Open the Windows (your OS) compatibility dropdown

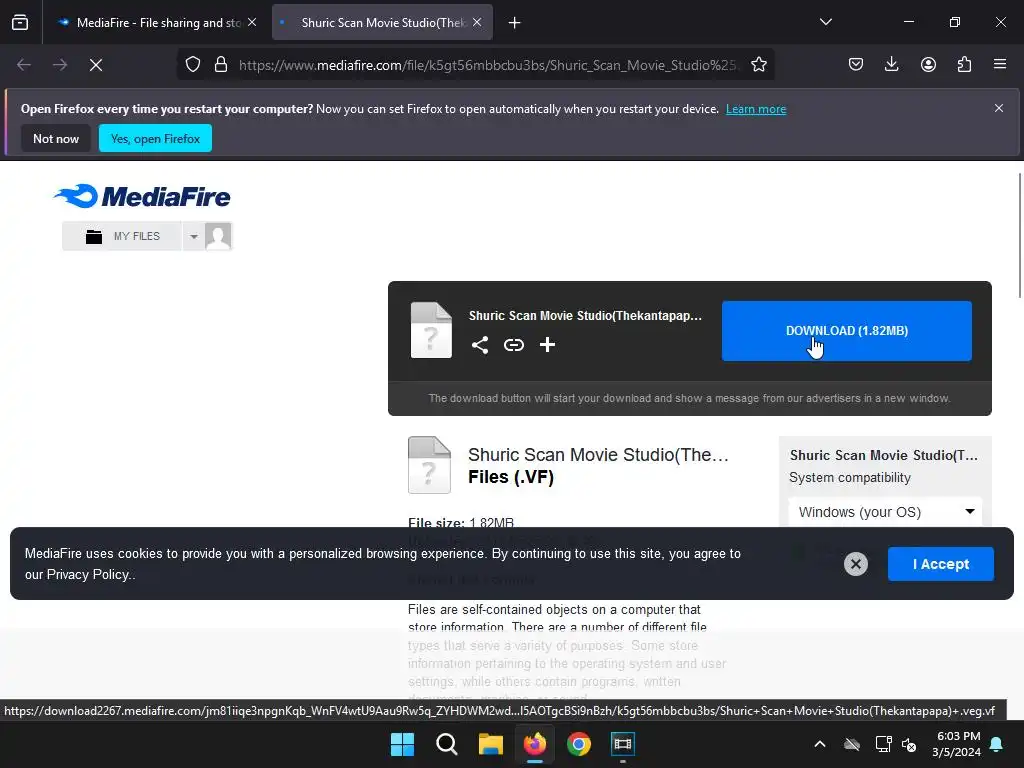(885, 512)
